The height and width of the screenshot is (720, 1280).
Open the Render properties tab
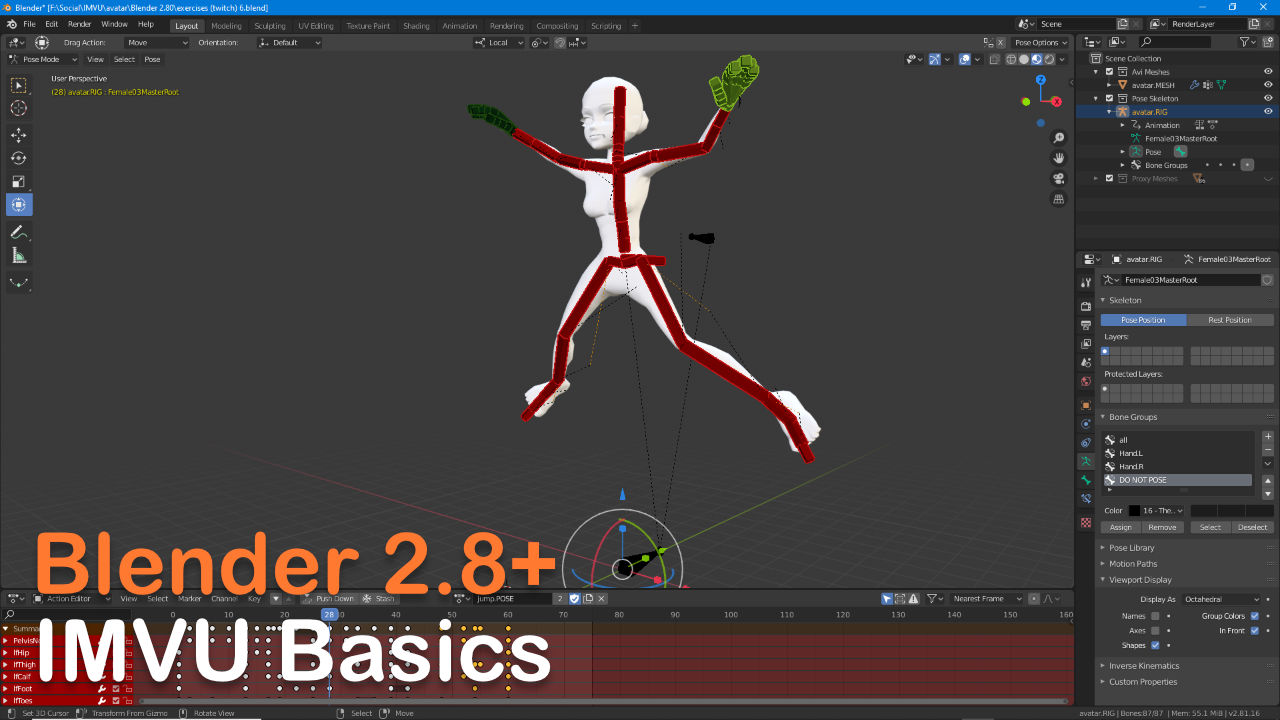point(1086,306)
